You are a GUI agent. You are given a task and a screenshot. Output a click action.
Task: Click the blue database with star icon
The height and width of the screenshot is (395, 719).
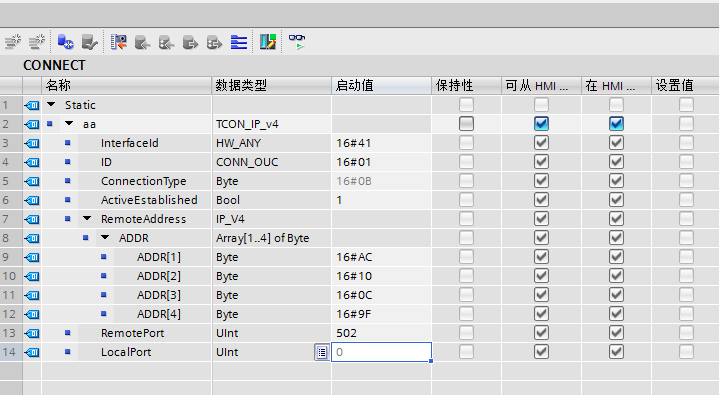point(65,42)
